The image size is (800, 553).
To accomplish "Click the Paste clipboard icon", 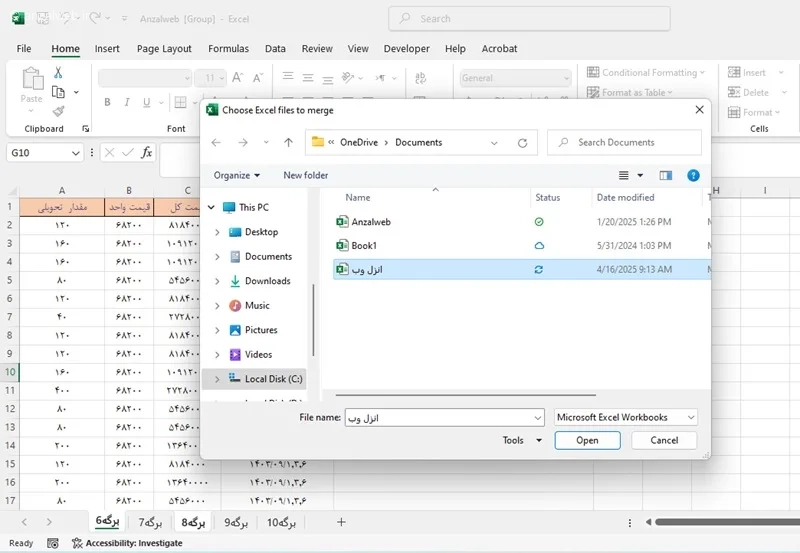I will pyautogui.click(x=32, y=79).
